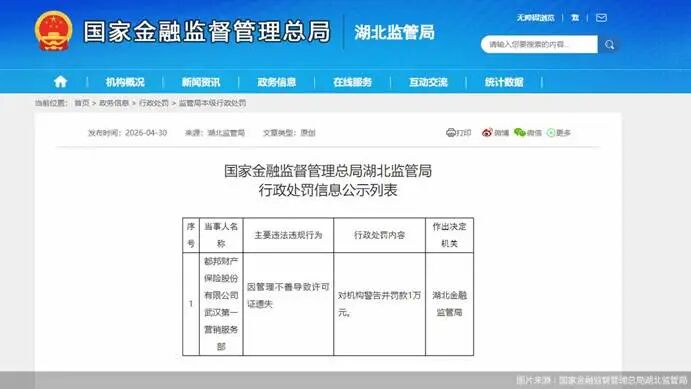The height and width of the screenshot is (389, 691).
Task: Click the home icon in navigation bar
Action: 60,82
